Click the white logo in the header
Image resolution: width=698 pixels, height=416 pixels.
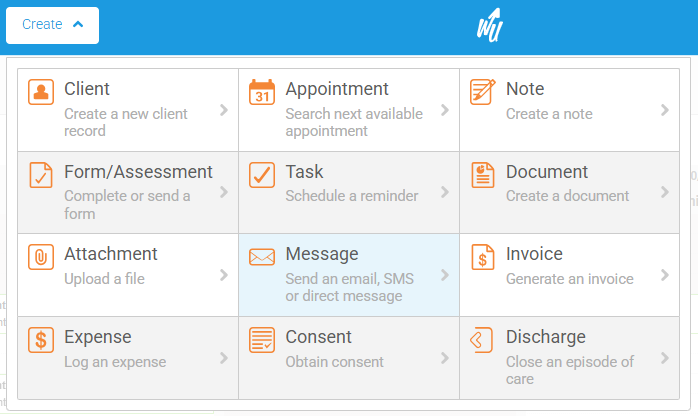click(x=489, y=27)
